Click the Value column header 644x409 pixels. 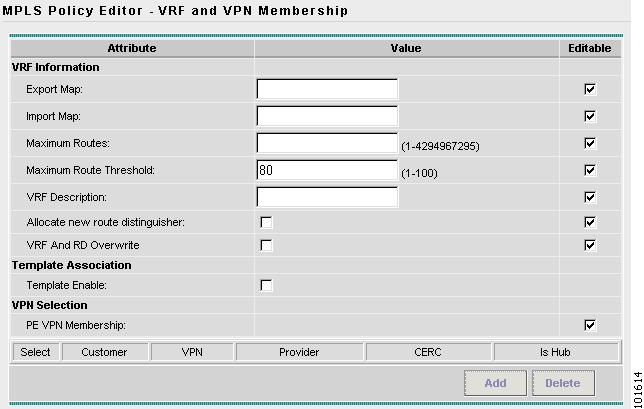(406, 48)
